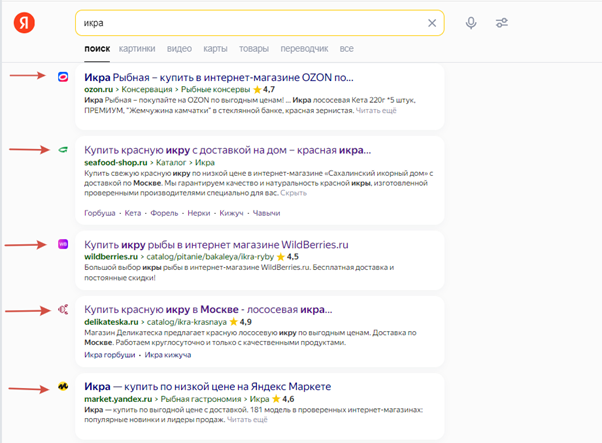Screen dimensions: 602x443
Task: Click the Yandex Market favicon icon
Action: [63, 386]
